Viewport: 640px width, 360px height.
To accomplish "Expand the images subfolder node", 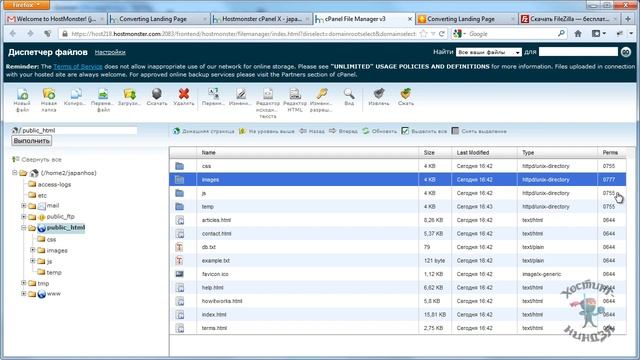I will (x=33, y=250).
